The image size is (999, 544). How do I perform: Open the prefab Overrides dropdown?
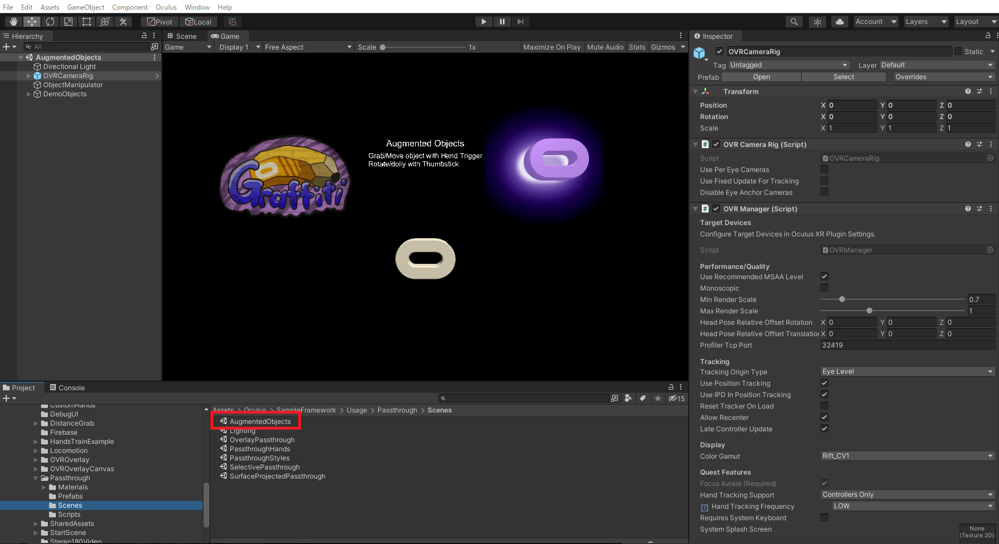[942, 77]
